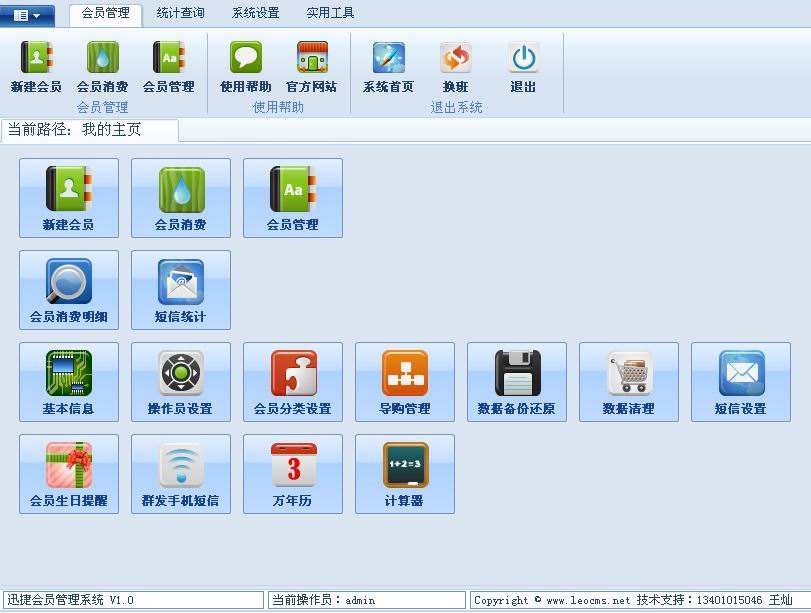This screenshot has width=811, height=613.
Task: Open the 系统设置 ribbon tab
Action: (255, 13)
